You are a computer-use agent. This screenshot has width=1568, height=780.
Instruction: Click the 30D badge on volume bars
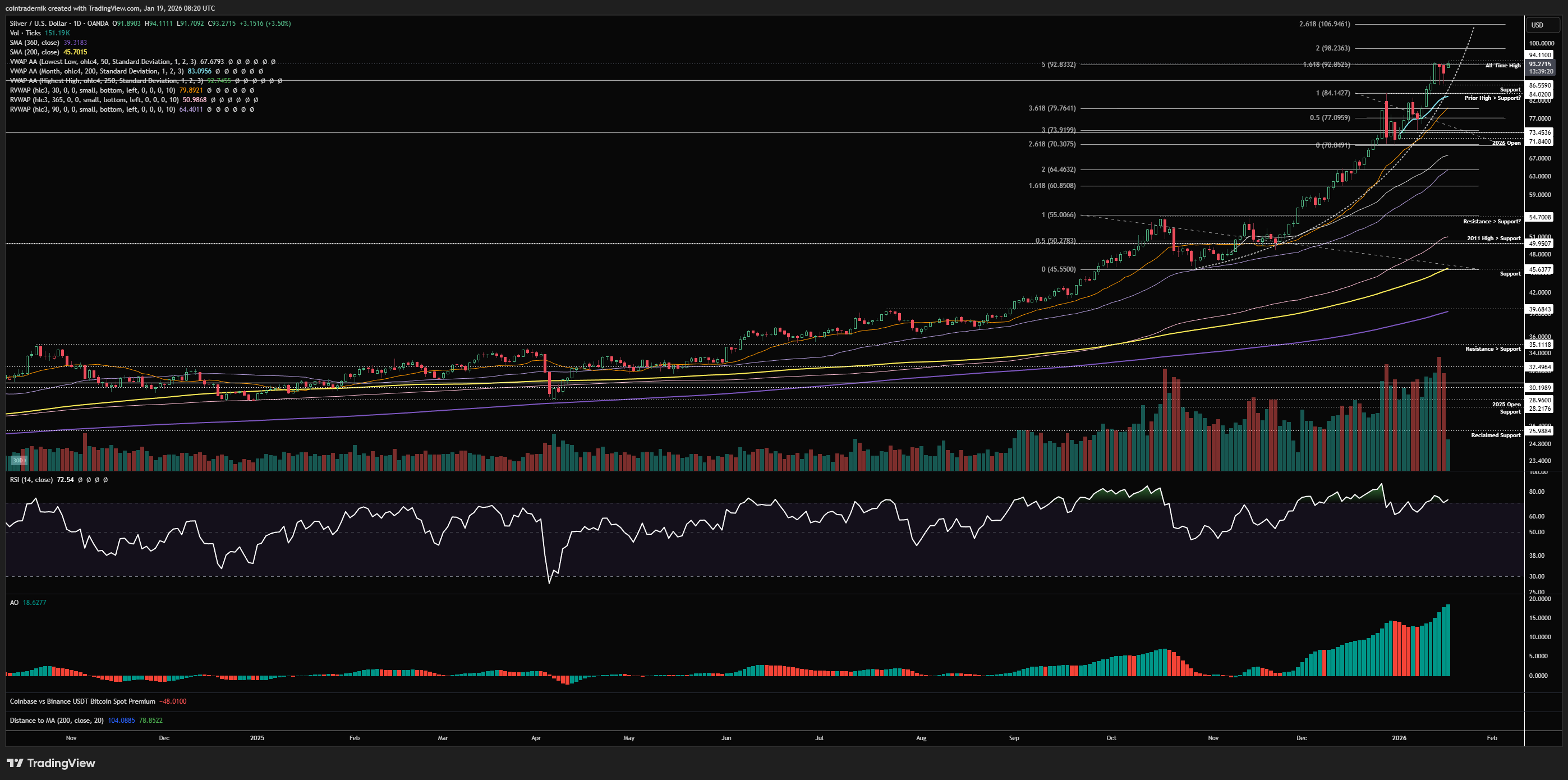20,460
